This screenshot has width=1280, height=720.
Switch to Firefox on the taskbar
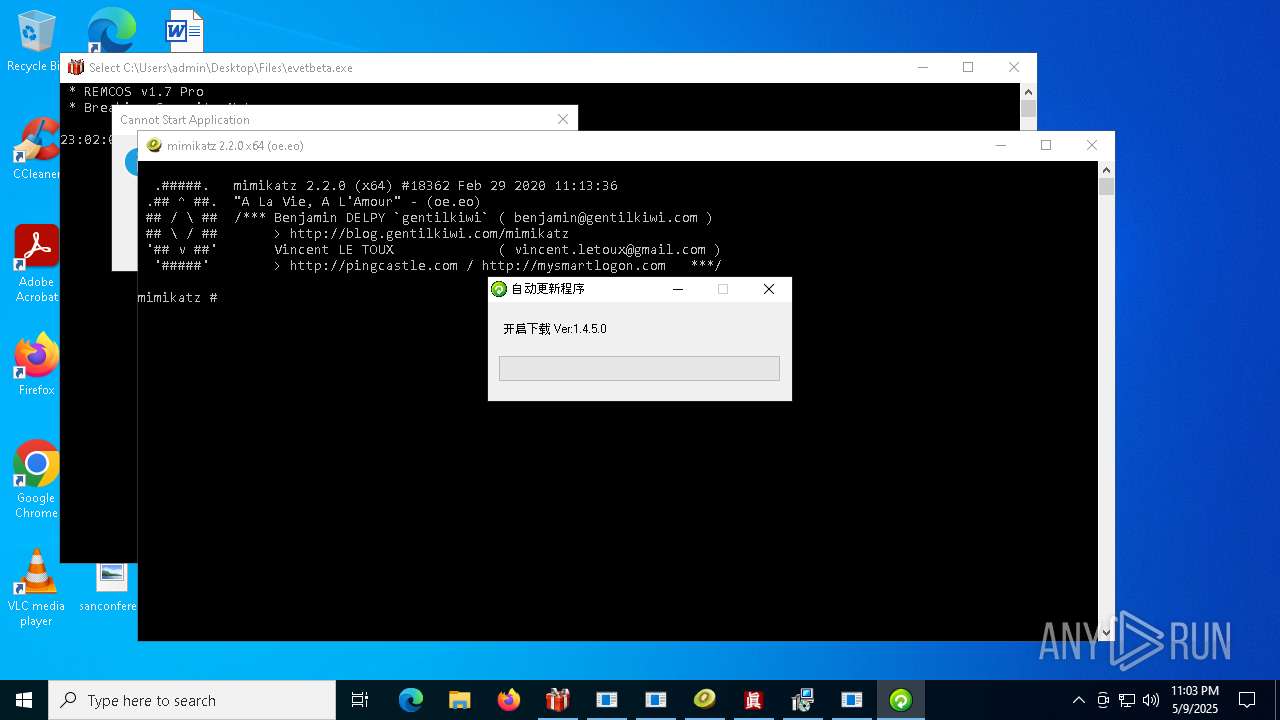point(508,700)
